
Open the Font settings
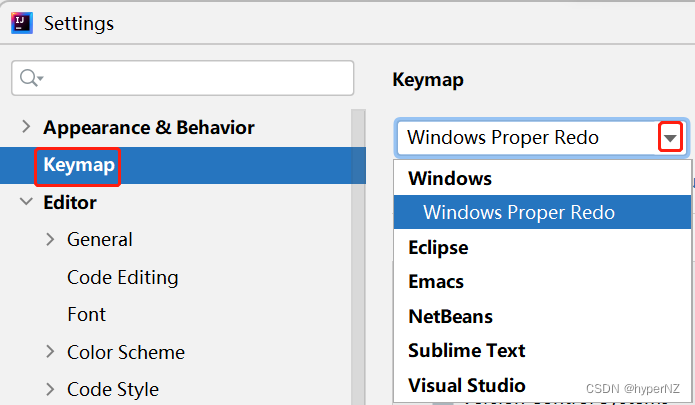click(86, 315)
